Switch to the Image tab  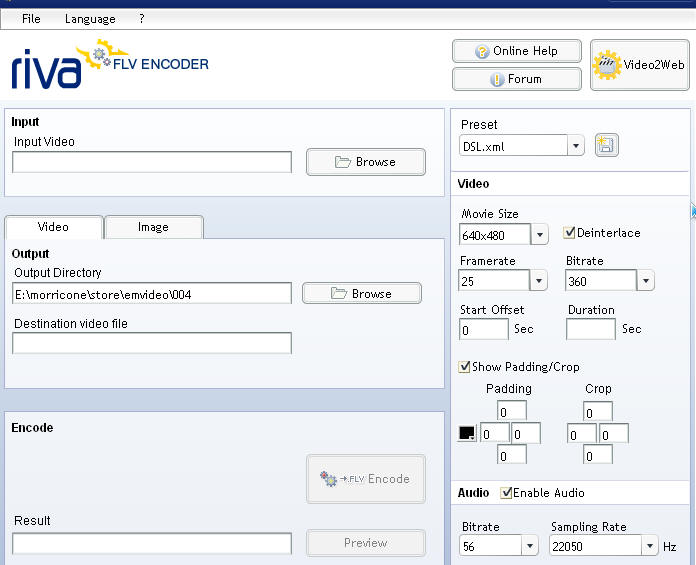tap(154, 227)
